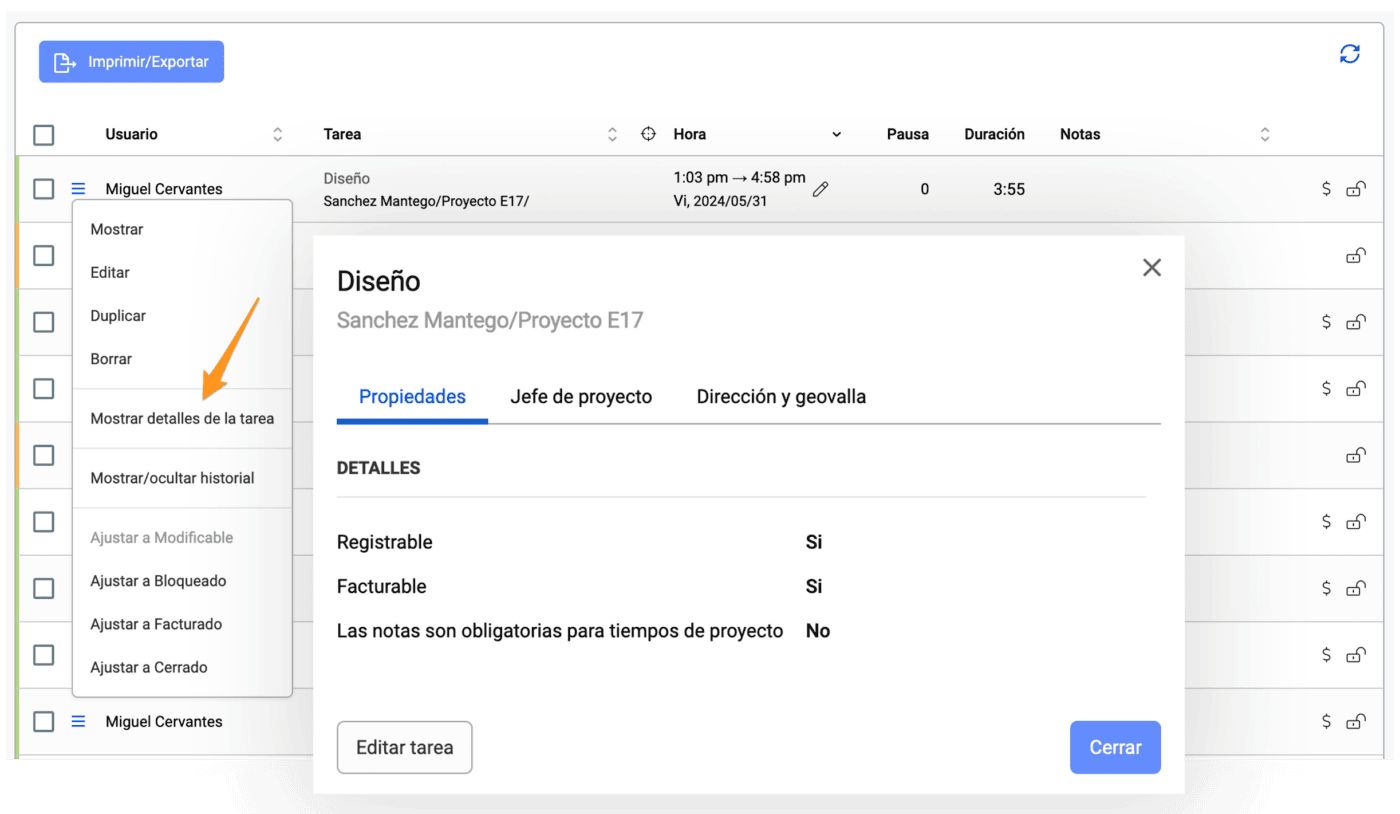Sort by the Usuario column arrows
This screenshot has width=1400, height=814.
277,134
